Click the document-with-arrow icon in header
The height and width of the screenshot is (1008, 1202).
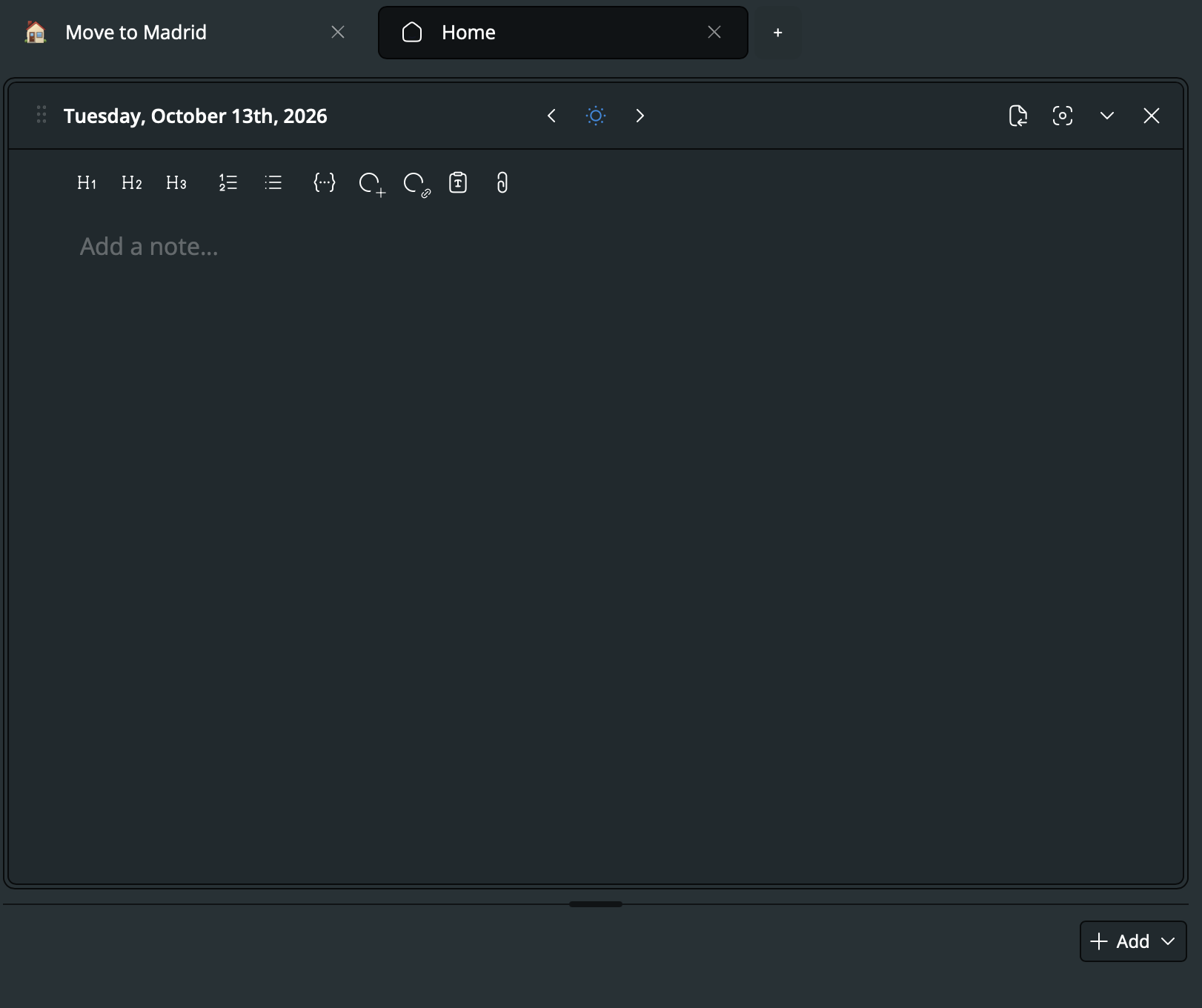pos(1018,116)
